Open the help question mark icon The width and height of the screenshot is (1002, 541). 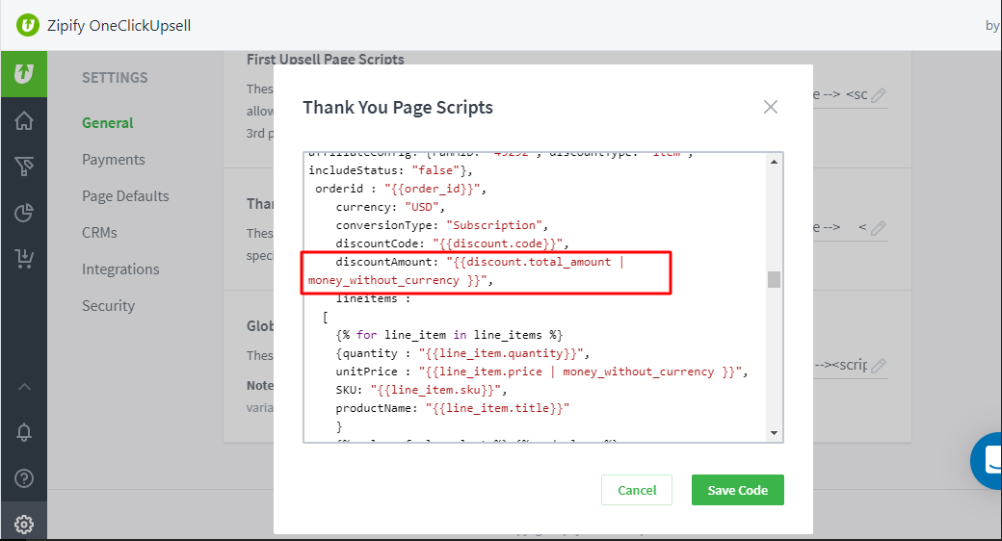[24, 478]
